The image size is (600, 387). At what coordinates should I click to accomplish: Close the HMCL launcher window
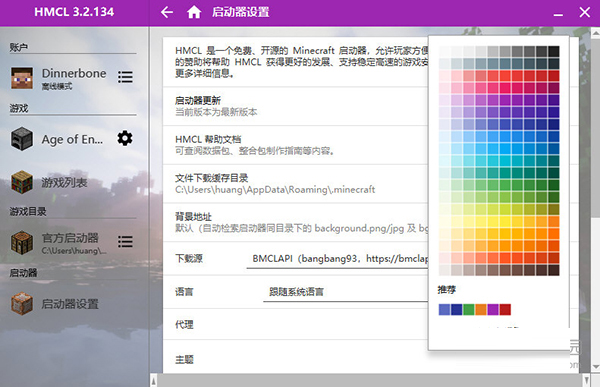pyautogui.click(x=585, y=12)
